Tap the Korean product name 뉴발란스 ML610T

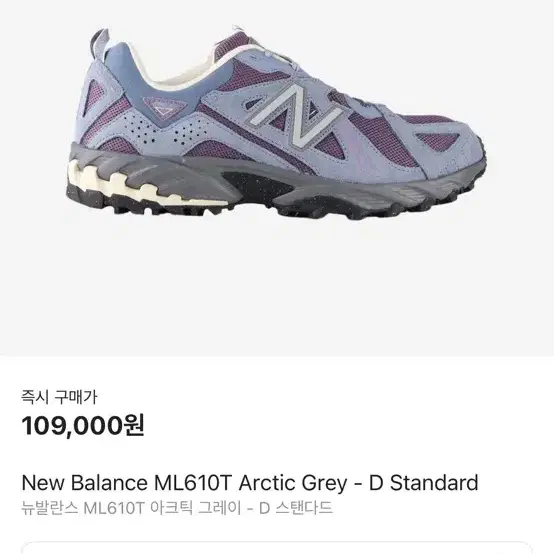pos(83,508)
